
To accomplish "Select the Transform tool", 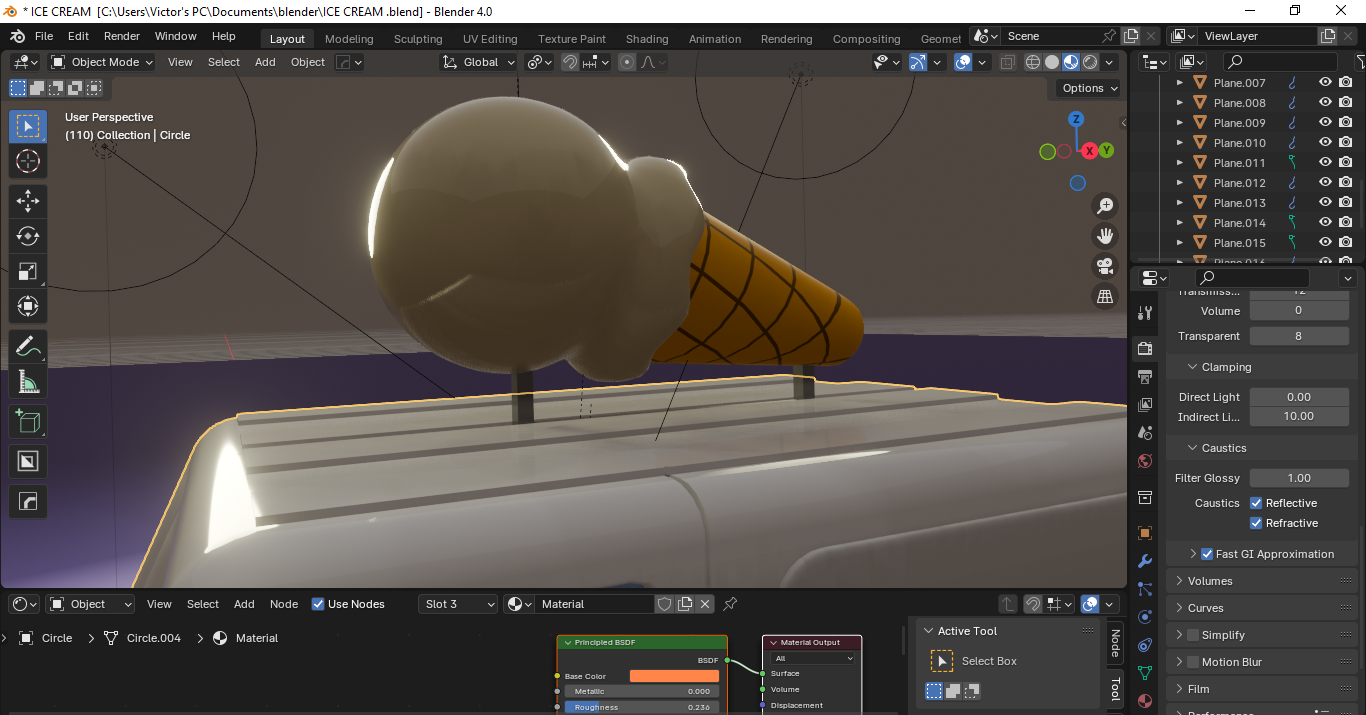I will pyautogui.click(x=28, y=306).
